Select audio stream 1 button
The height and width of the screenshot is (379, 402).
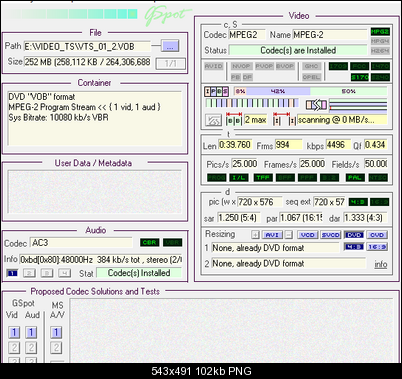[x=12, y=273]
